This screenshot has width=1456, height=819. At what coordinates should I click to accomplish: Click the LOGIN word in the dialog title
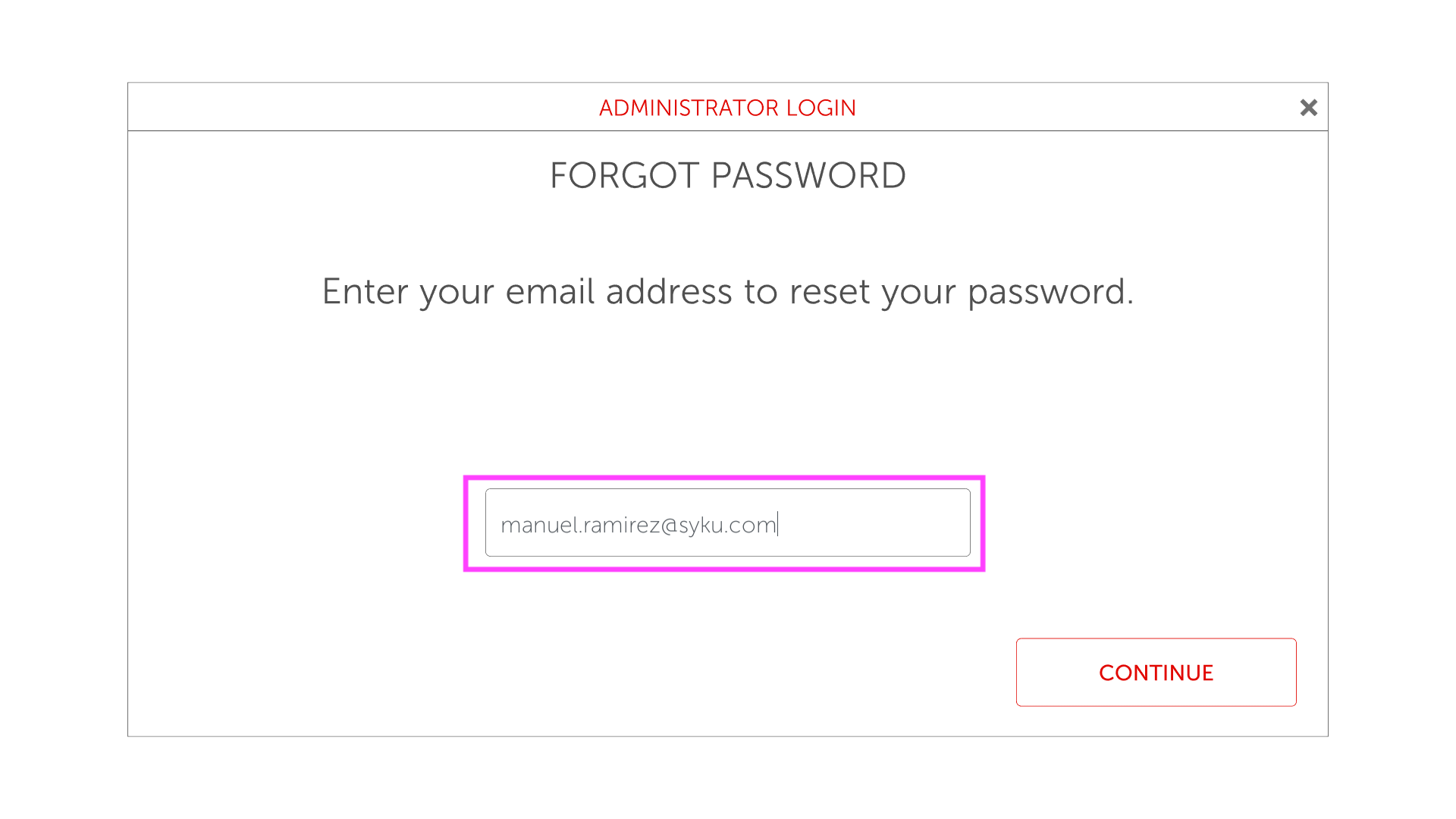click(x=821, y=108)
